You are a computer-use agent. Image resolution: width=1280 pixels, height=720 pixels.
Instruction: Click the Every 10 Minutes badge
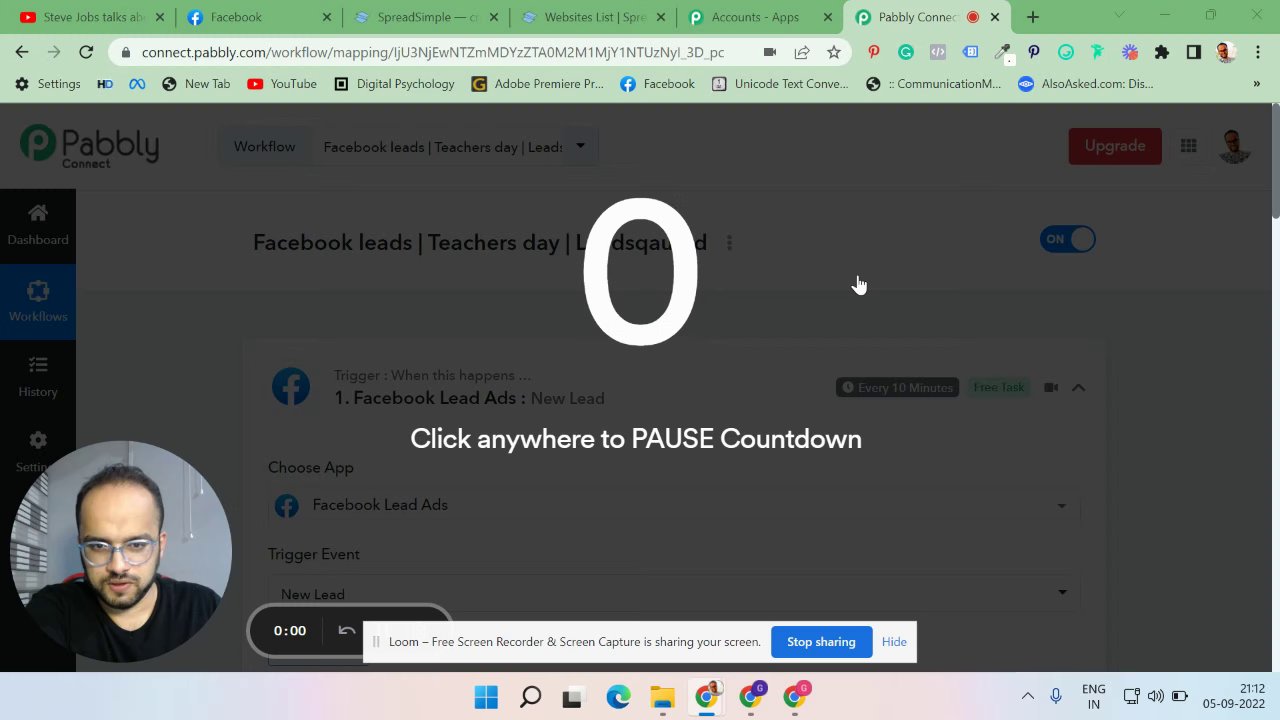[x=897, y=387]
